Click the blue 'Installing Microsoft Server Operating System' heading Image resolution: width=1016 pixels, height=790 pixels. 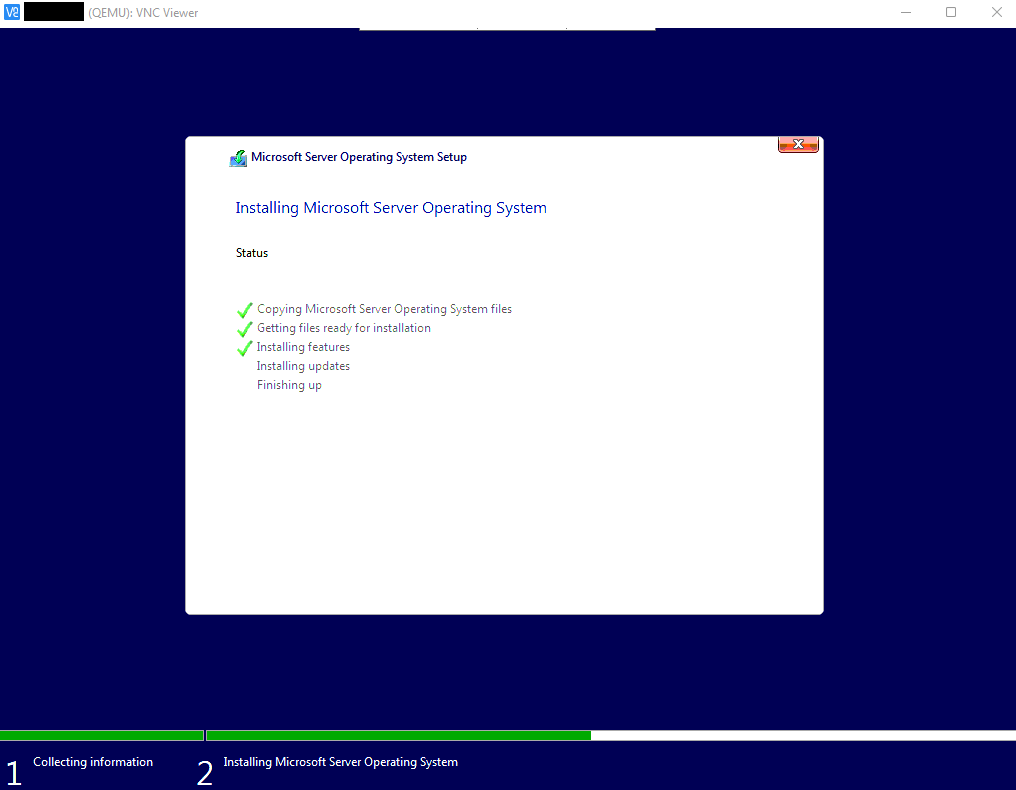tap(391, 208)
